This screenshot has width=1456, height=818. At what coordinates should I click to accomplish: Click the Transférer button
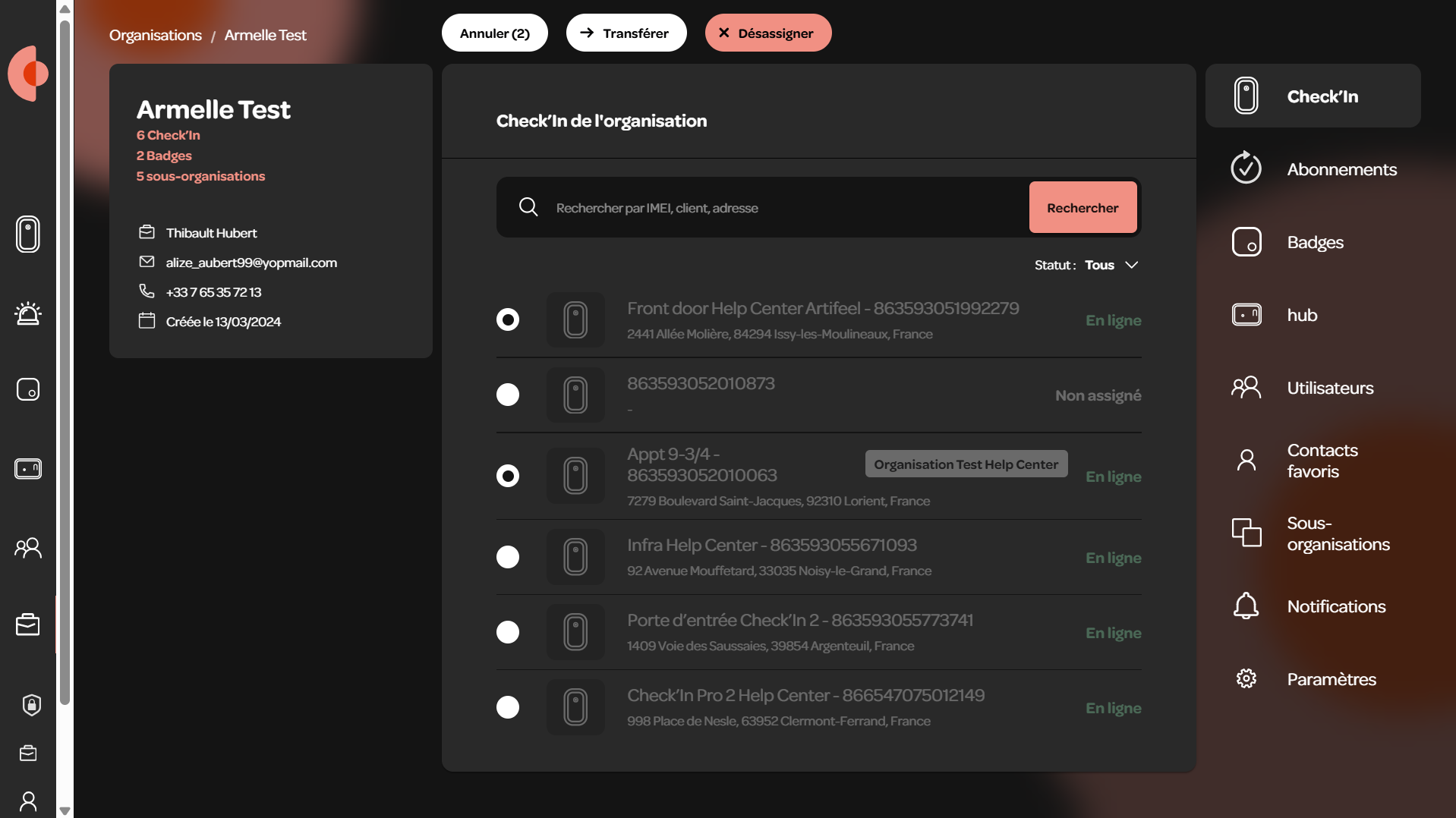click(x=626, y=33)
